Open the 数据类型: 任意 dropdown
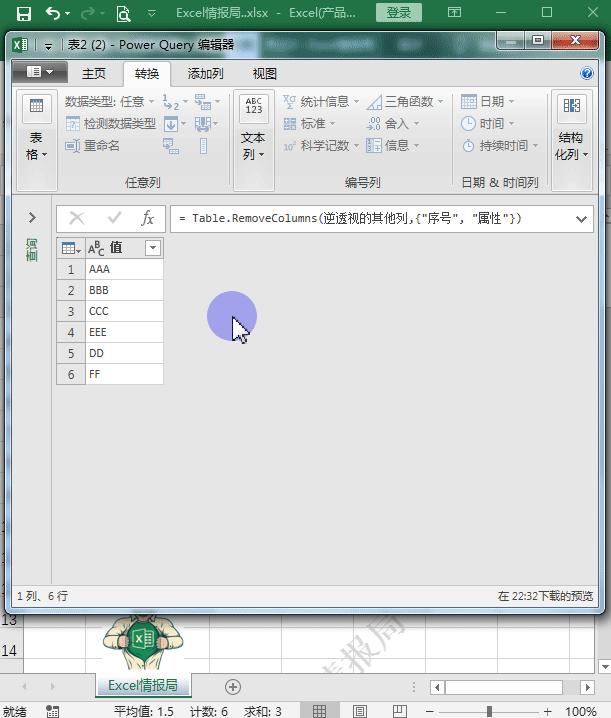 [x=109, y=101]
